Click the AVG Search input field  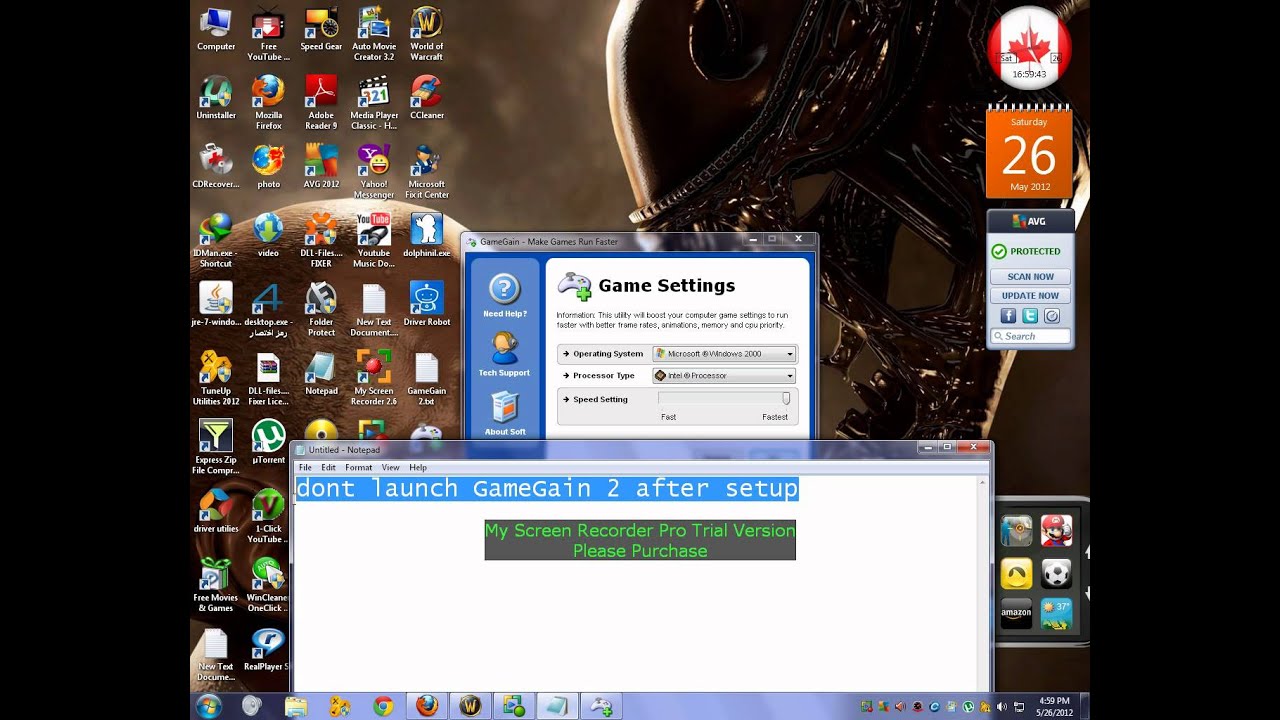[1030, 336]
